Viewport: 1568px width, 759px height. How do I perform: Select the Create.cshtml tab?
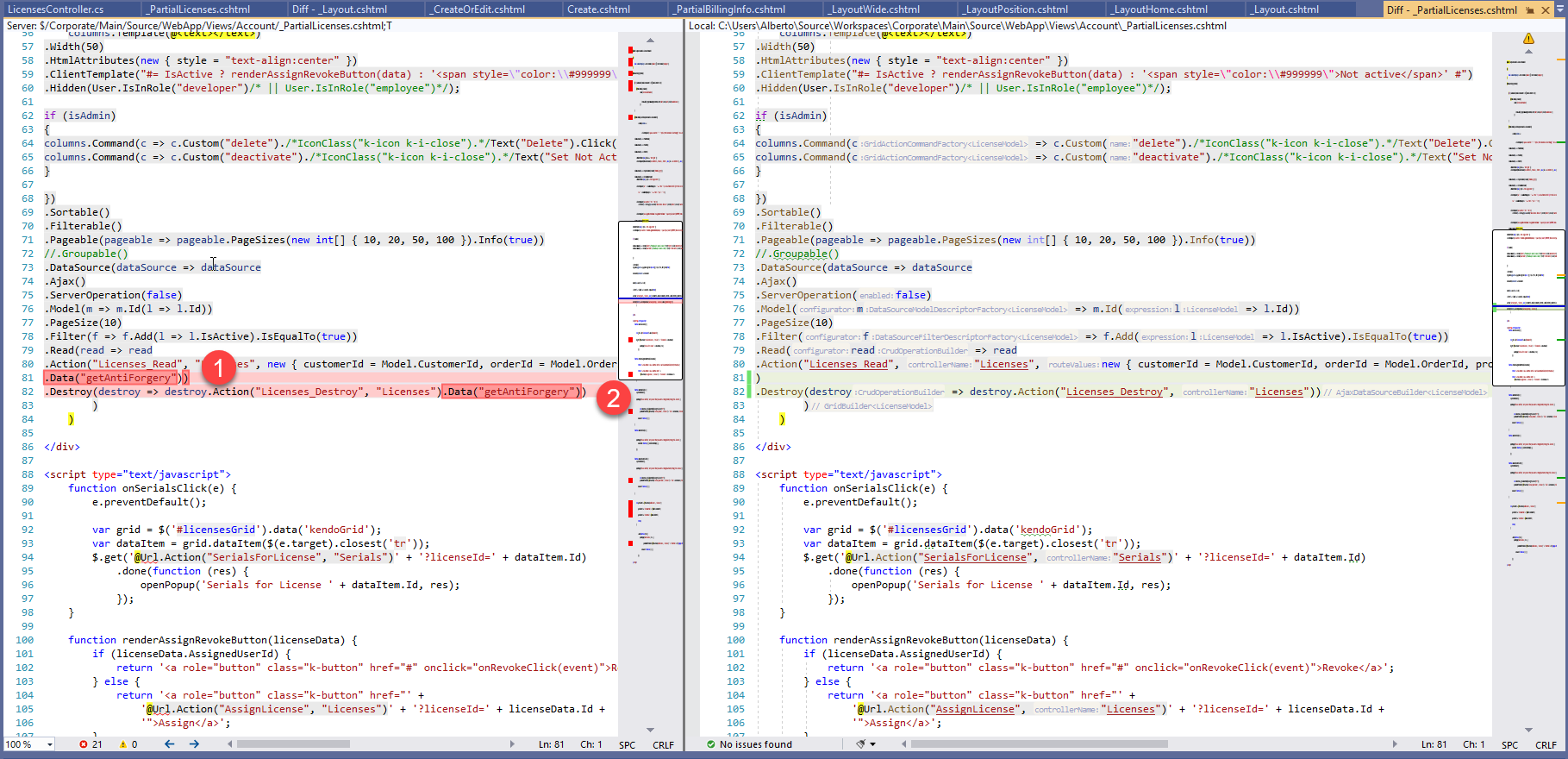599,9
